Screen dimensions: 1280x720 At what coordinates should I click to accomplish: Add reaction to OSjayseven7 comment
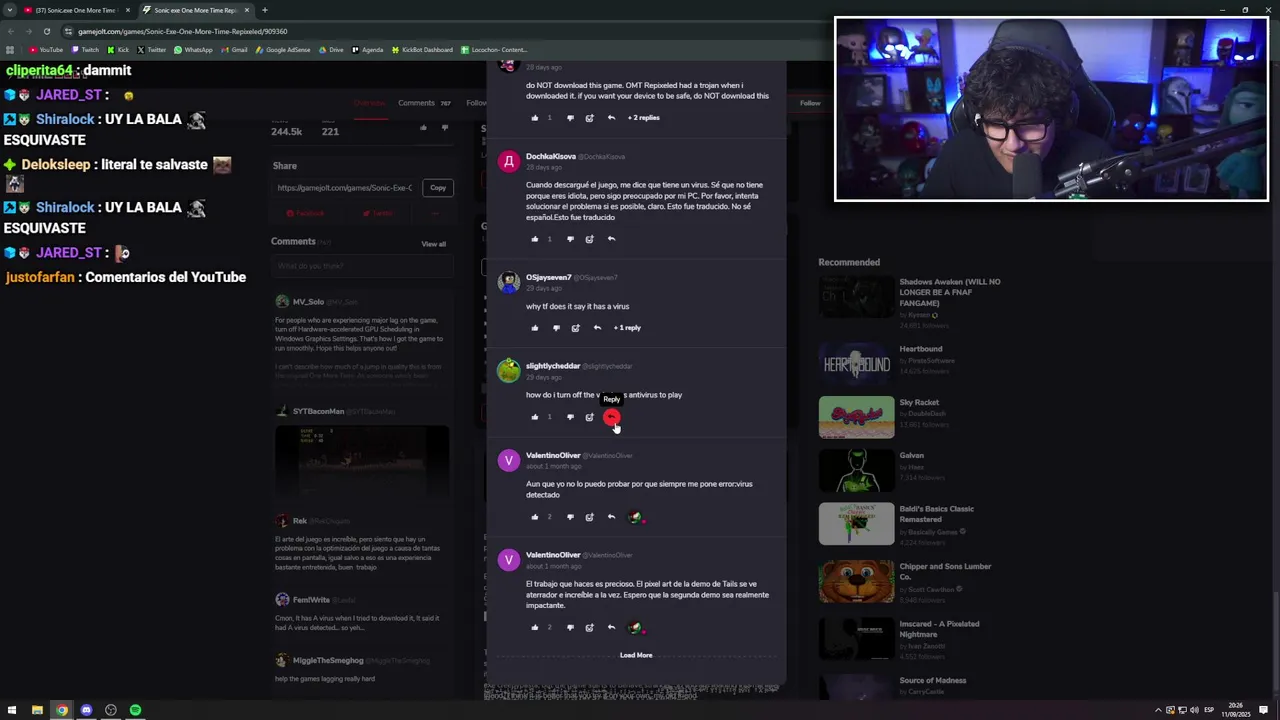tap(575, 328)
